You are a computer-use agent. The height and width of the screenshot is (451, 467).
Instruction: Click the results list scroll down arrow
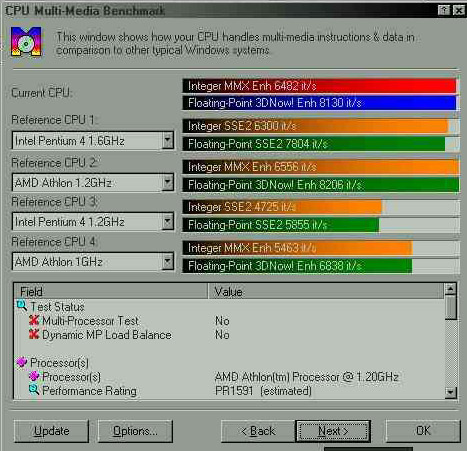451,392
